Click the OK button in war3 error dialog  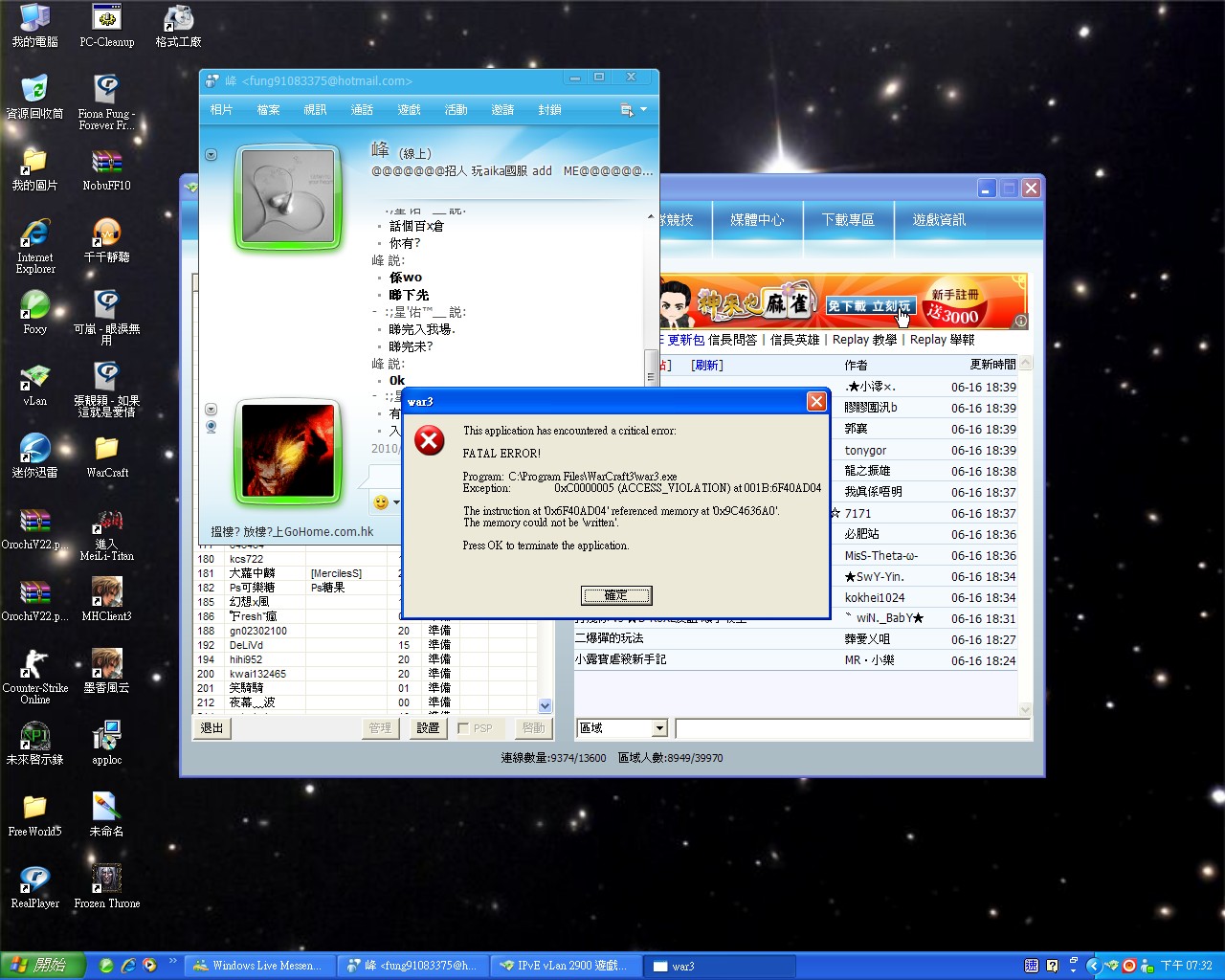pyautogui.click(x=616, y=595)
